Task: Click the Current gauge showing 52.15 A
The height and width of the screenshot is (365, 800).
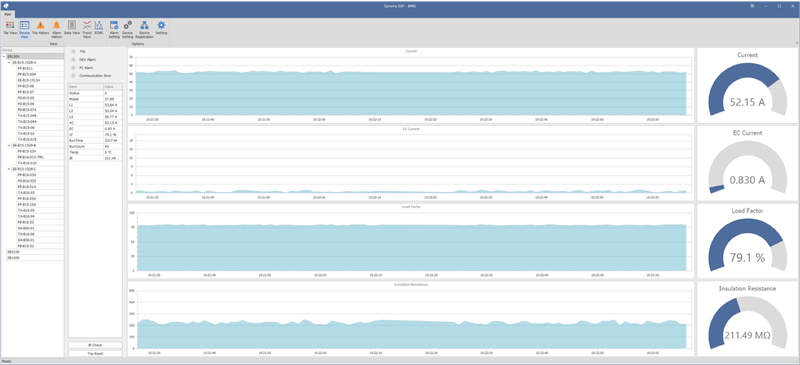Action: 747,86
